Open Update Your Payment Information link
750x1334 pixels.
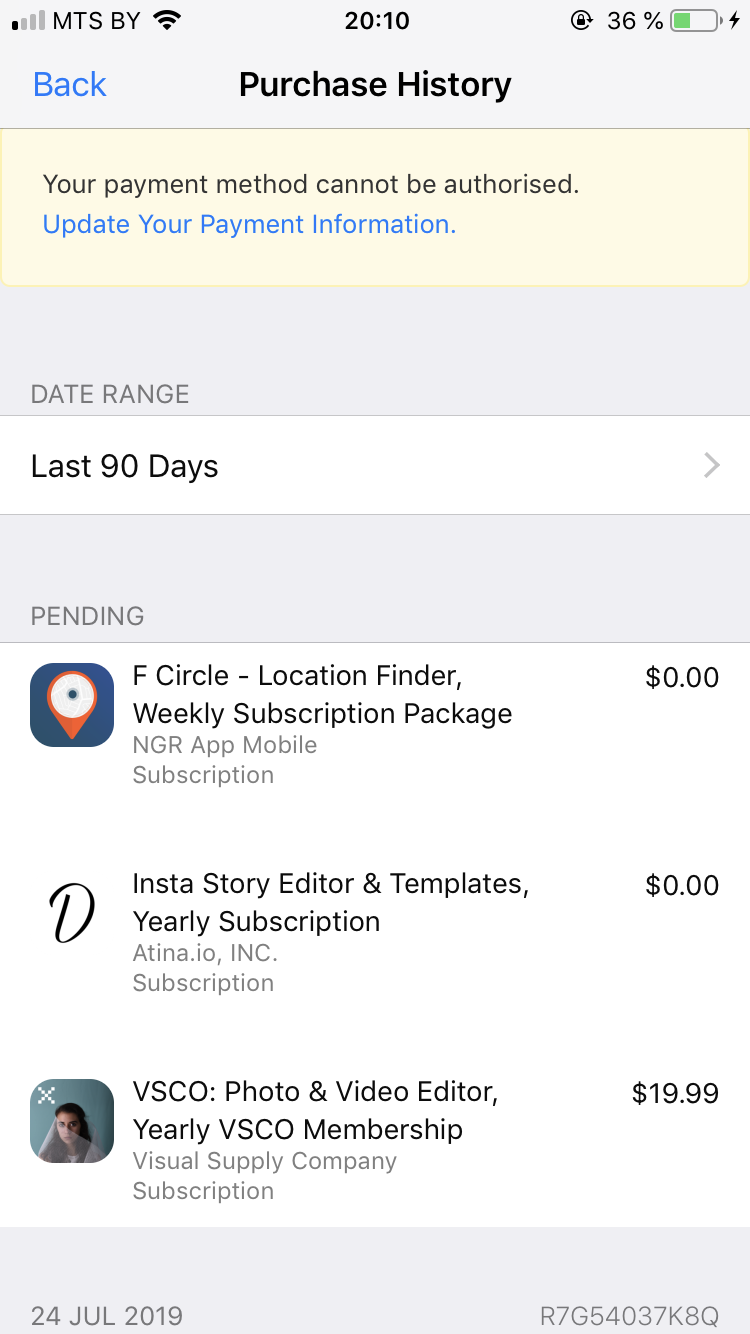(x=249, y=224)
